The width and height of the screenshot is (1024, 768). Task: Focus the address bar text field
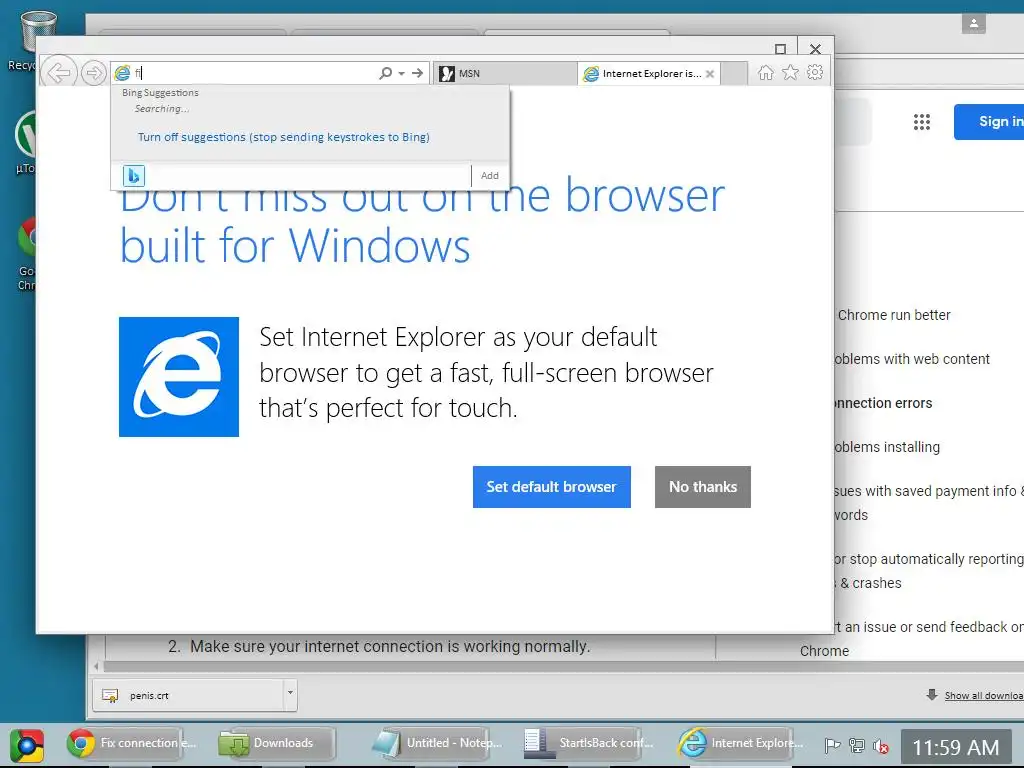[x=255, y=73]
